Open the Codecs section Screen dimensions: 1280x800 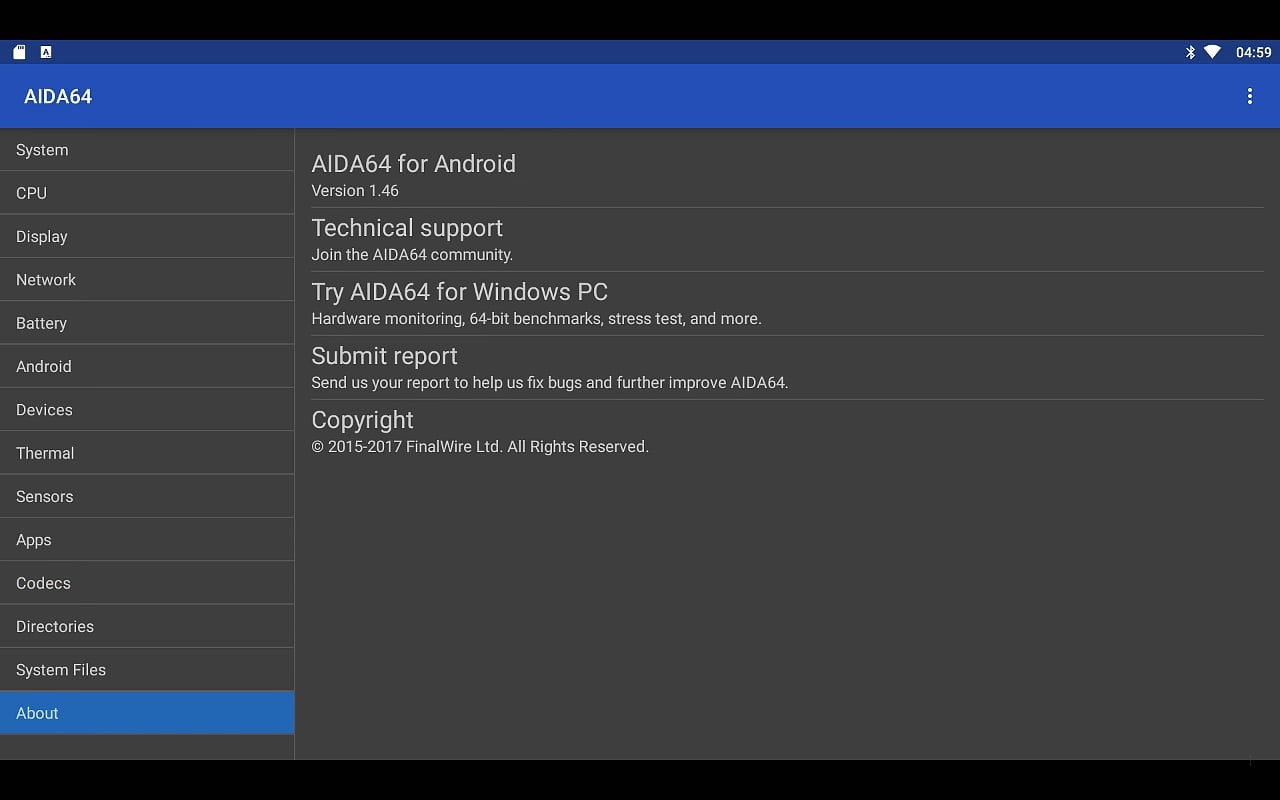(147, 583)
